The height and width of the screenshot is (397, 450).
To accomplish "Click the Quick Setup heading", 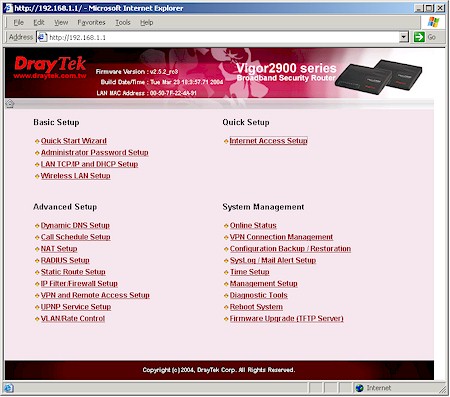I will pyautogui.click(x=246, y=122).
